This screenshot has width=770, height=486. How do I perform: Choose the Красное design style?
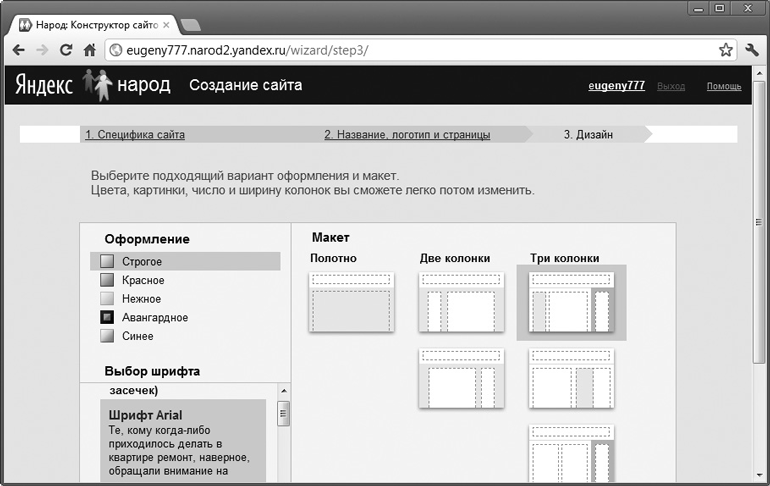click(142, 280)
